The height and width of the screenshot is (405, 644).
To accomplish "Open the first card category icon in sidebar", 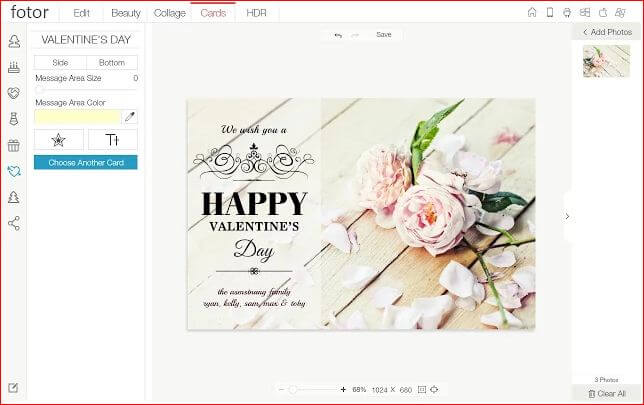I will pyautogui.click(x=14, y=41).
